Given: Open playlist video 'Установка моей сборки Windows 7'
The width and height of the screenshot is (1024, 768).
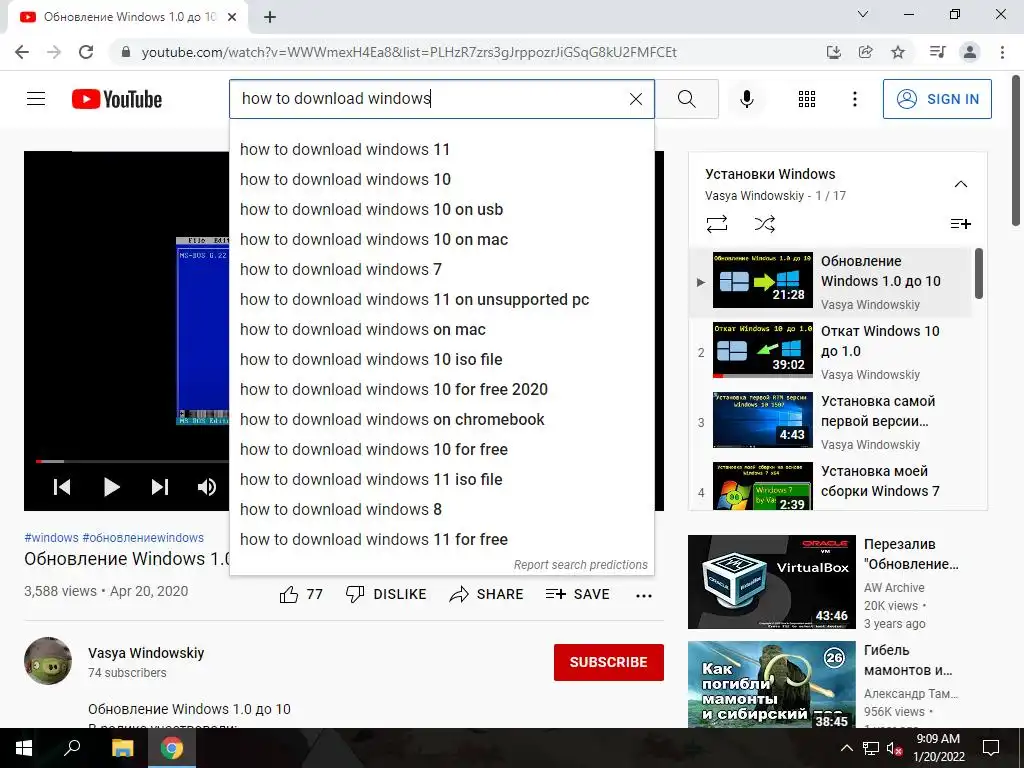Looking at the screenshot, I should coord(831,485).
